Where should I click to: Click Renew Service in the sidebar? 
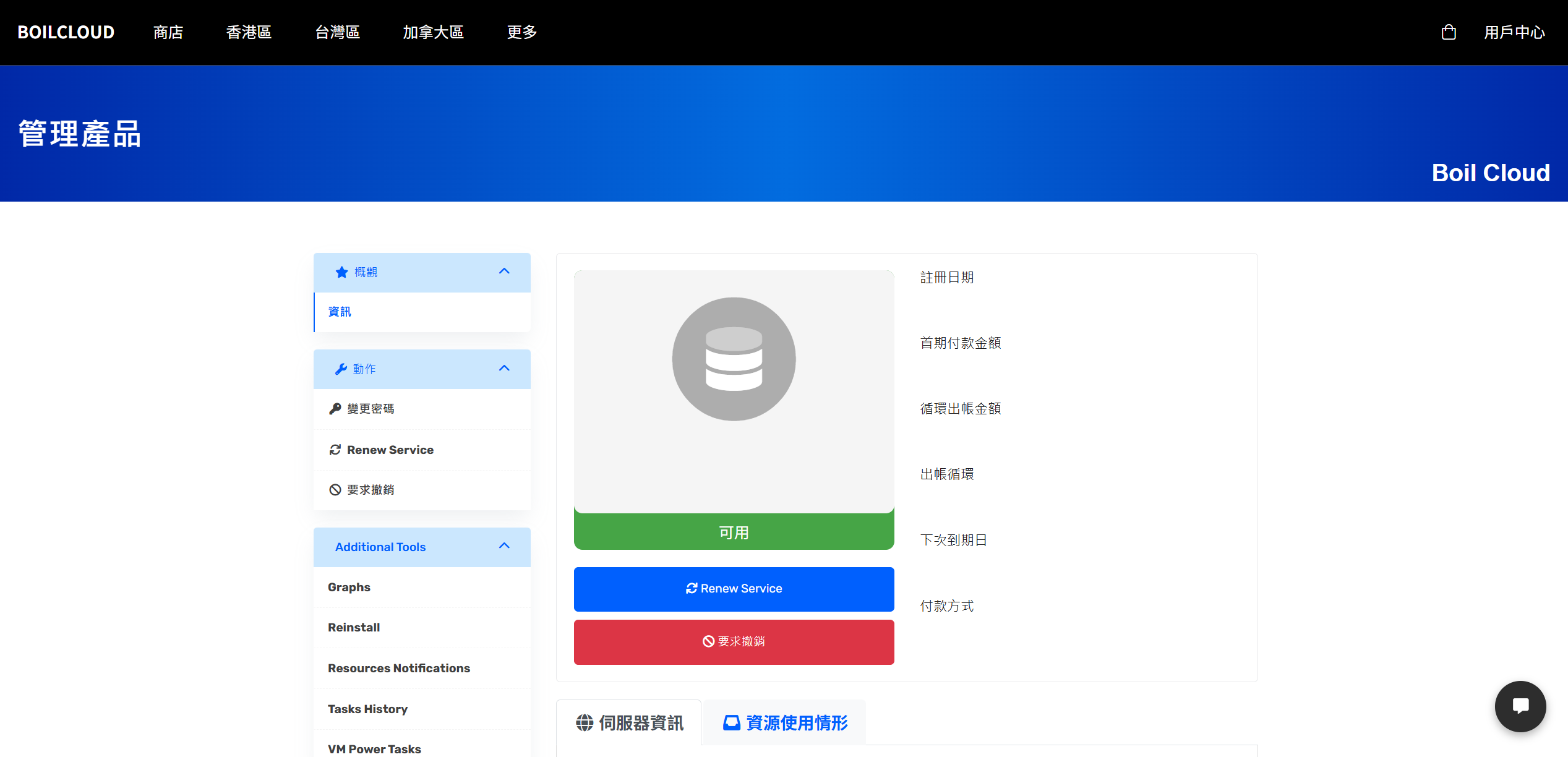point(422,450)
